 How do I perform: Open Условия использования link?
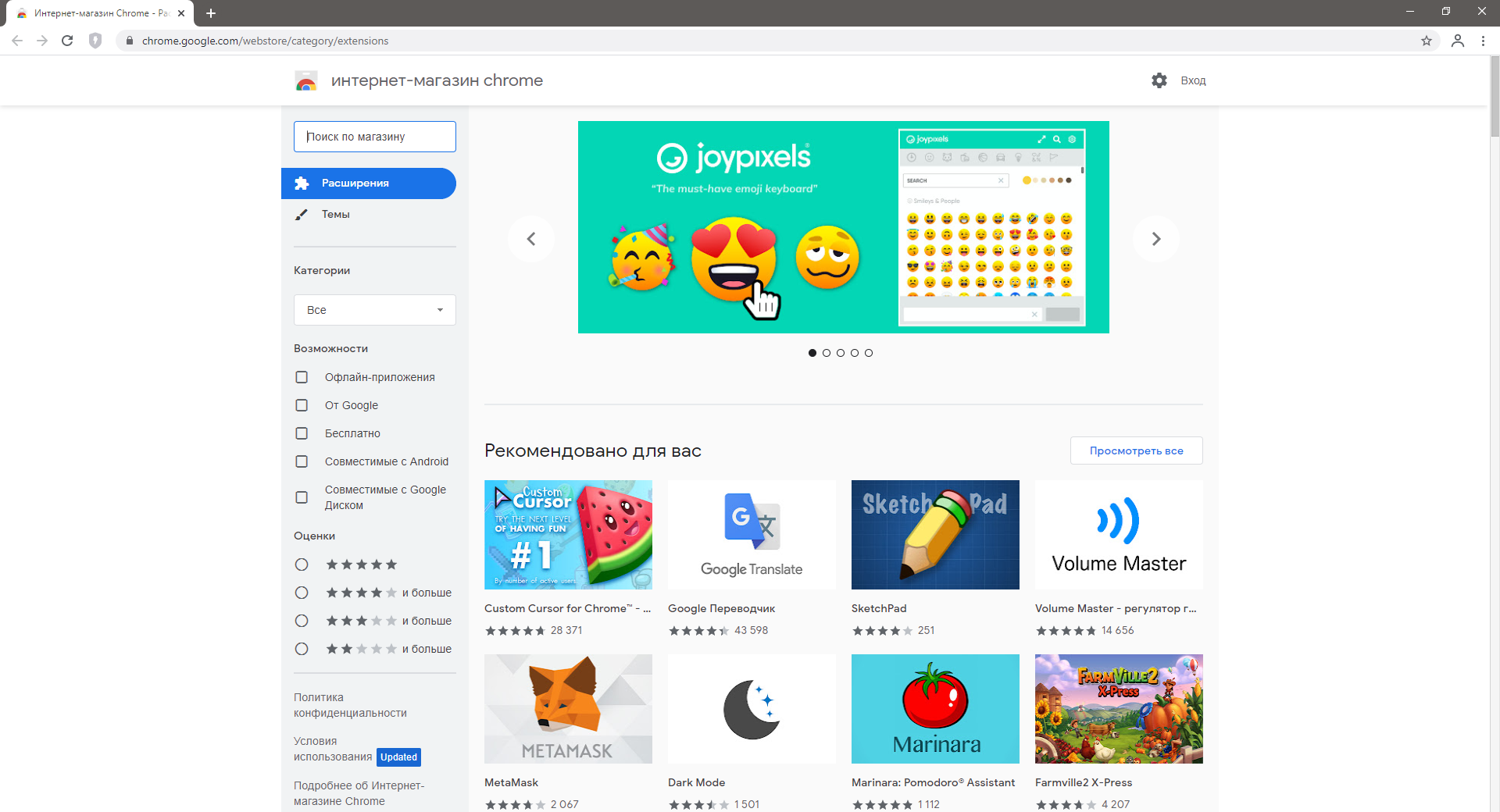tap(333, 749)
